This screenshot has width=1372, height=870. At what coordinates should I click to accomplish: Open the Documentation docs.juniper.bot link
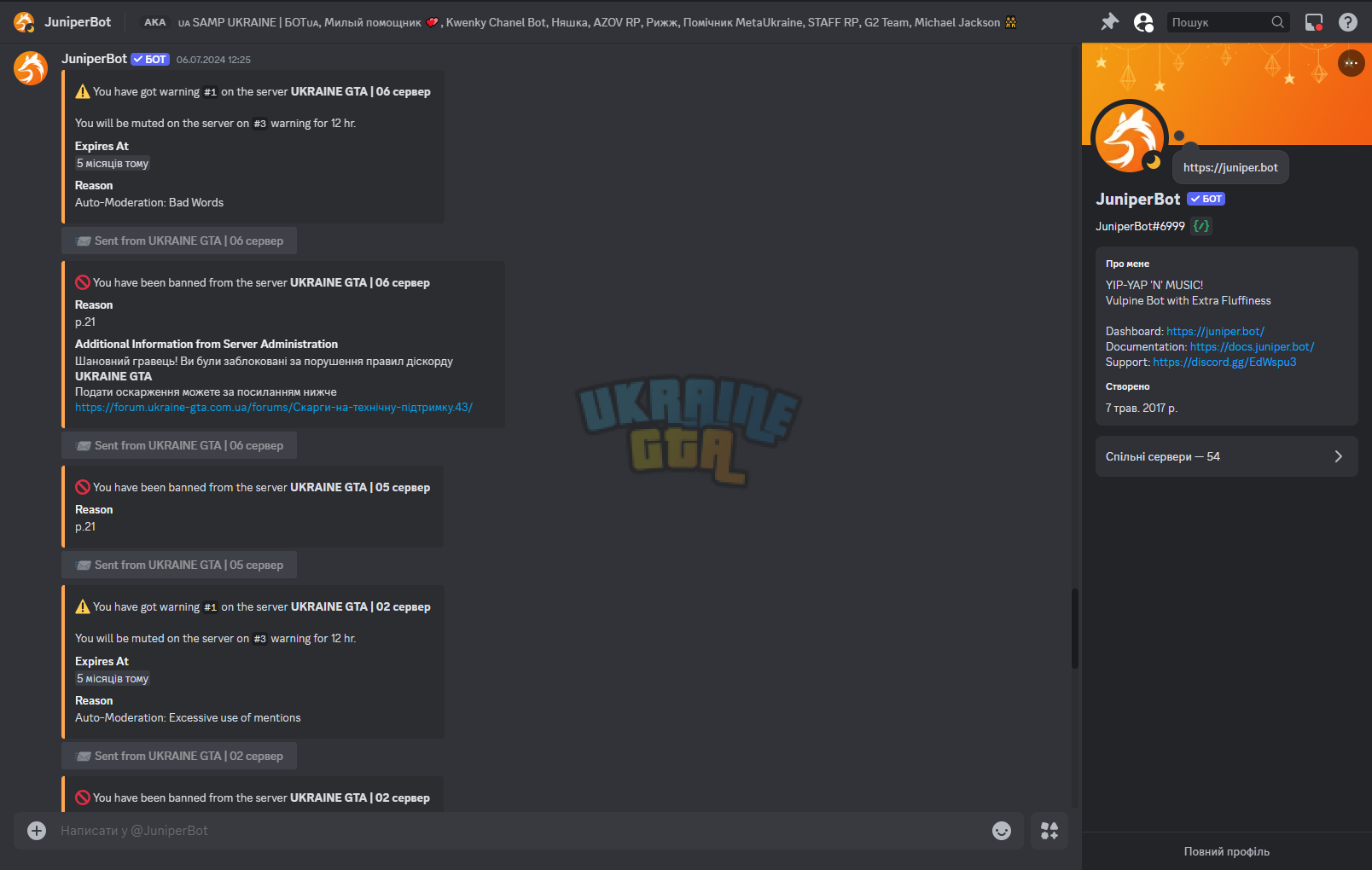pyautogui.click(x=1252, y=347)
